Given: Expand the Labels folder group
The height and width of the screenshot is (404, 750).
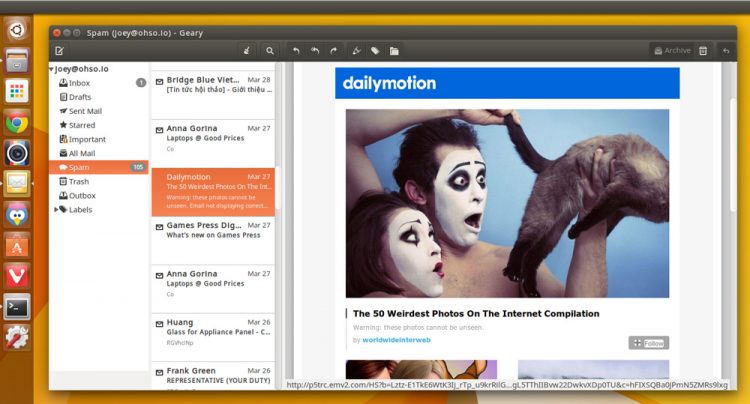Looking at the screenshot, I should (56, 209).
